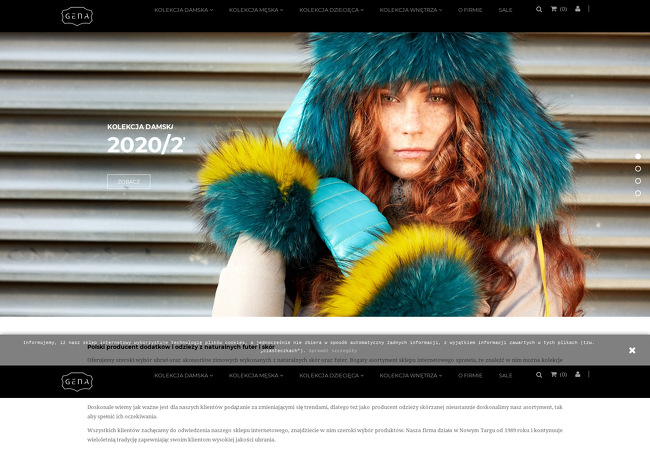Expand Kolekcja Wnętrza in the lower header bar
650x450 pixels.
tap(411, 375)
